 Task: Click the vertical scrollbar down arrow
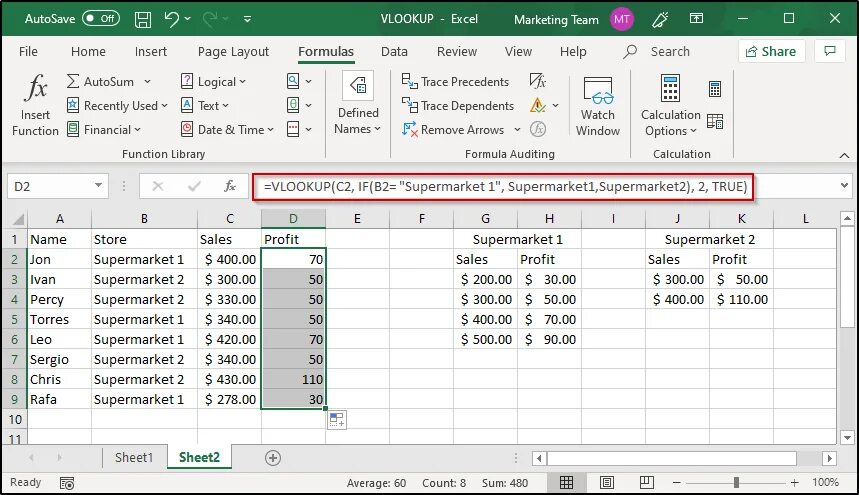847,437
